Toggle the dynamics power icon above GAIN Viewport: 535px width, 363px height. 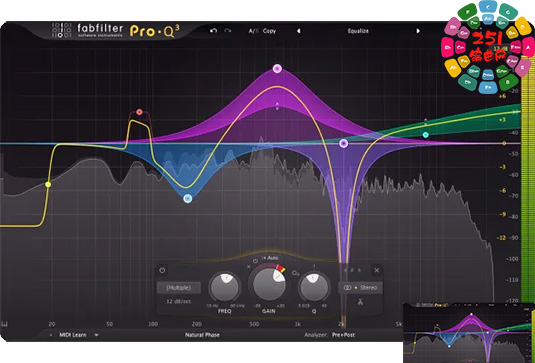pyautogui.click(x=256, y=261)
